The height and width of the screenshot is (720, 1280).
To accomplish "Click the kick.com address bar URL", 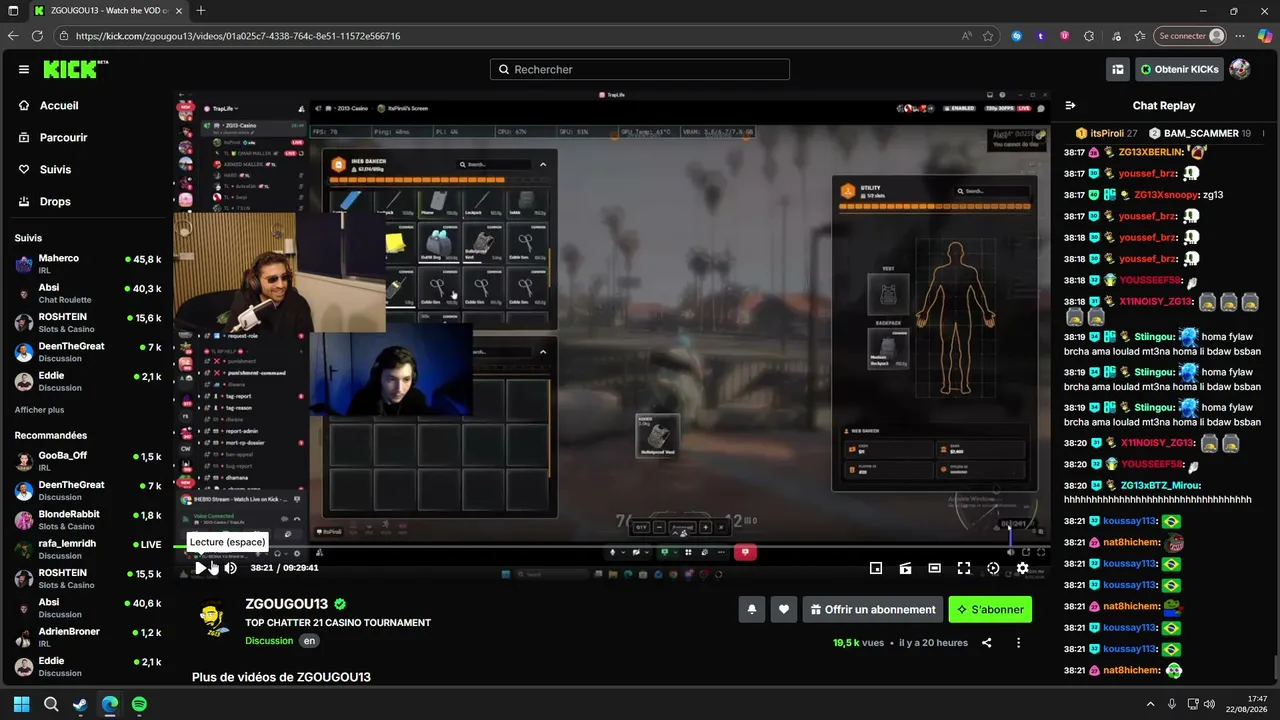I will [x=238, y=36].
